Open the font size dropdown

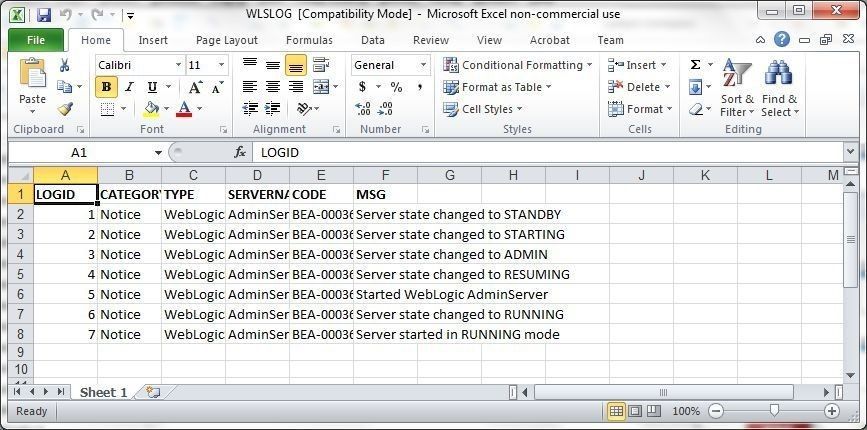[221, 65]
